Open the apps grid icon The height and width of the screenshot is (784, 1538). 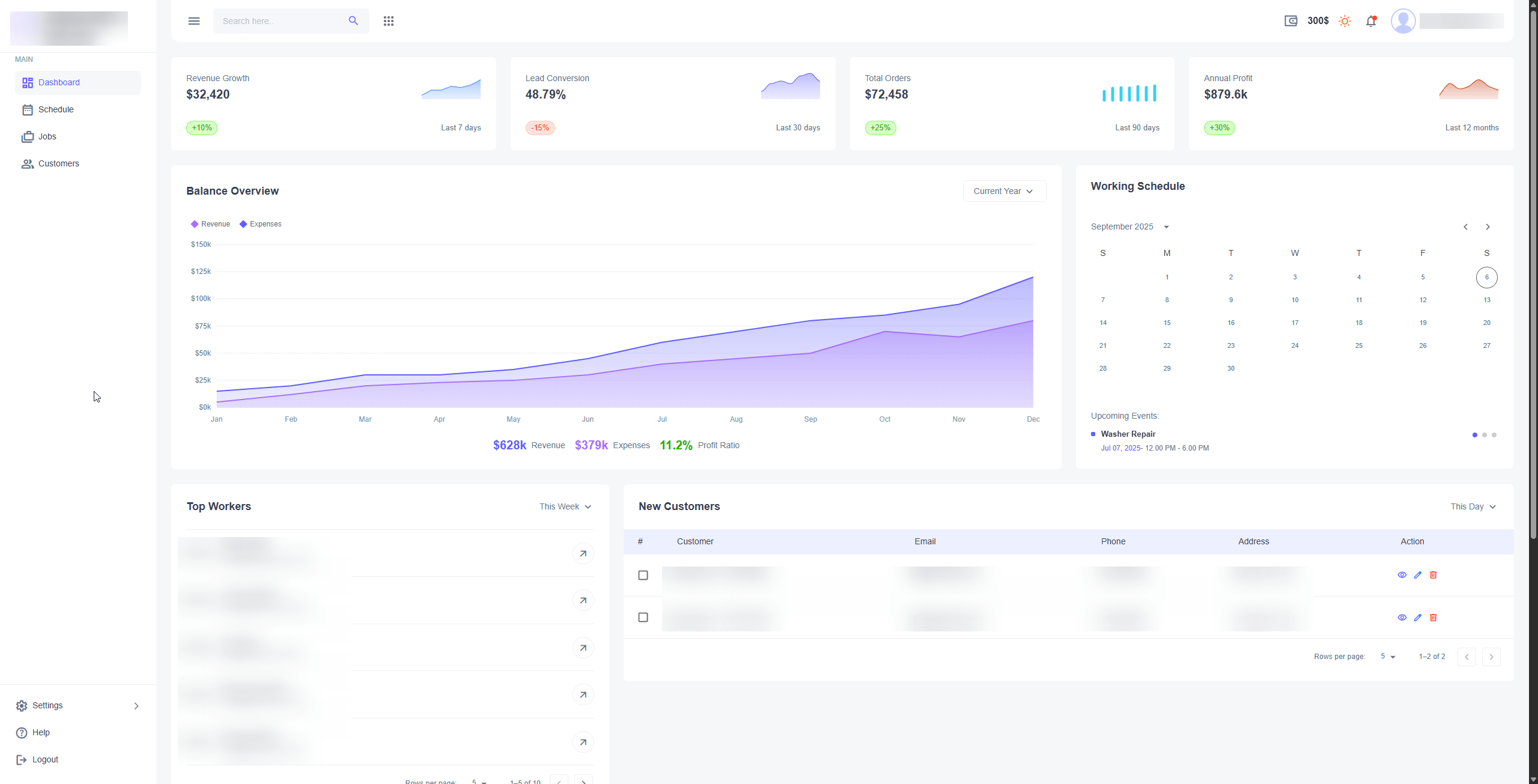(x=389, y=21)
